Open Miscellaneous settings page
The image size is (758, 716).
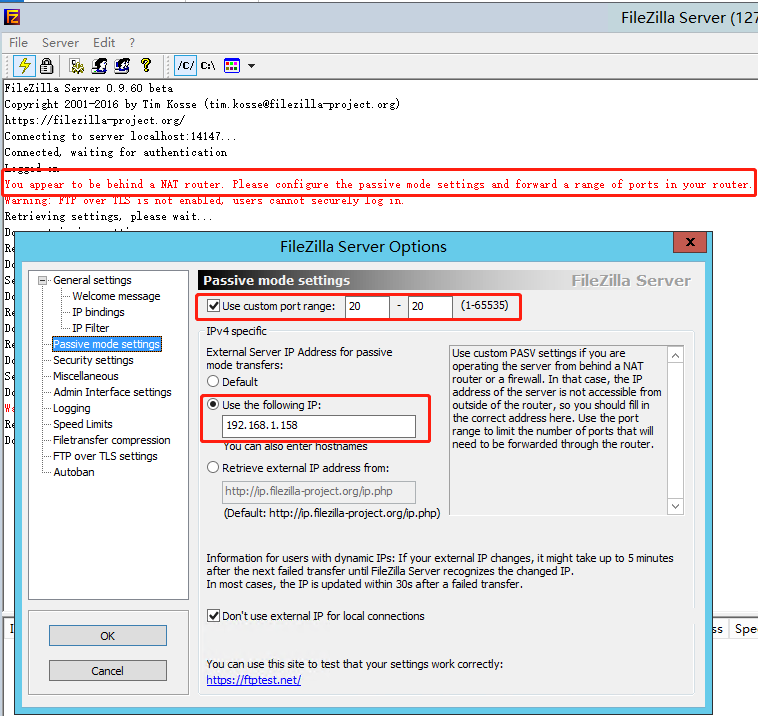(x=86, y=376)
